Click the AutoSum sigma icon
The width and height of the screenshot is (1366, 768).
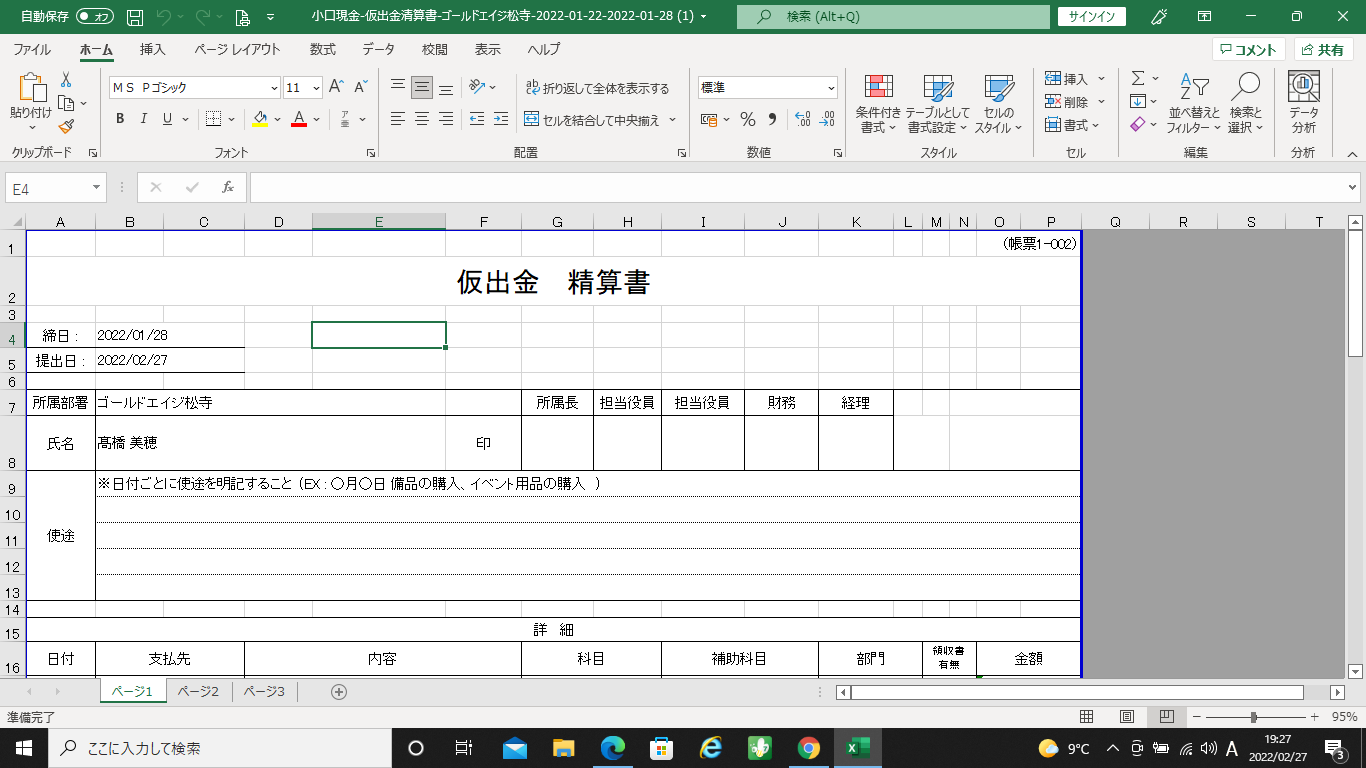coord(1137,78)
